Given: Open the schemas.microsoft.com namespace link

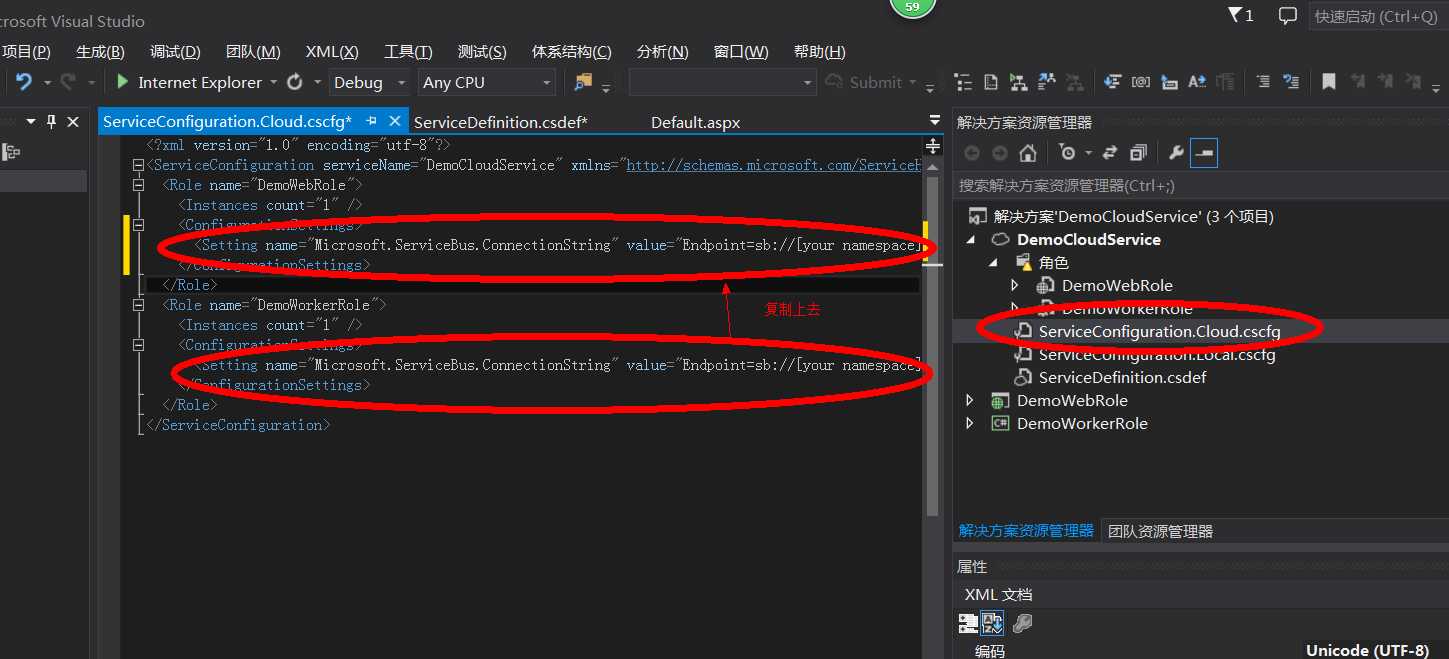Looking at the screenshot, I should pos(773,165).
